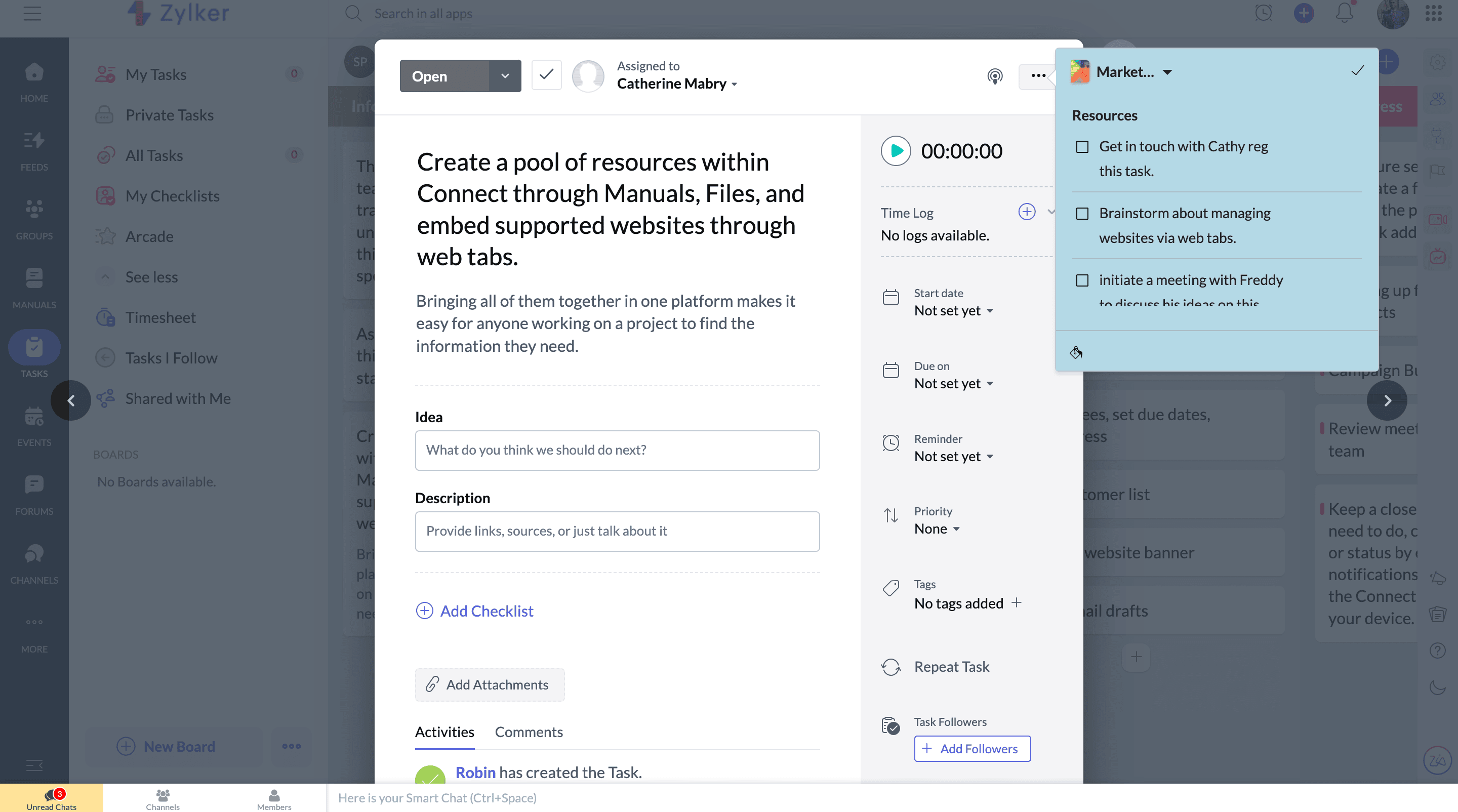Click the paint bucket color icon

point(1075,352)
